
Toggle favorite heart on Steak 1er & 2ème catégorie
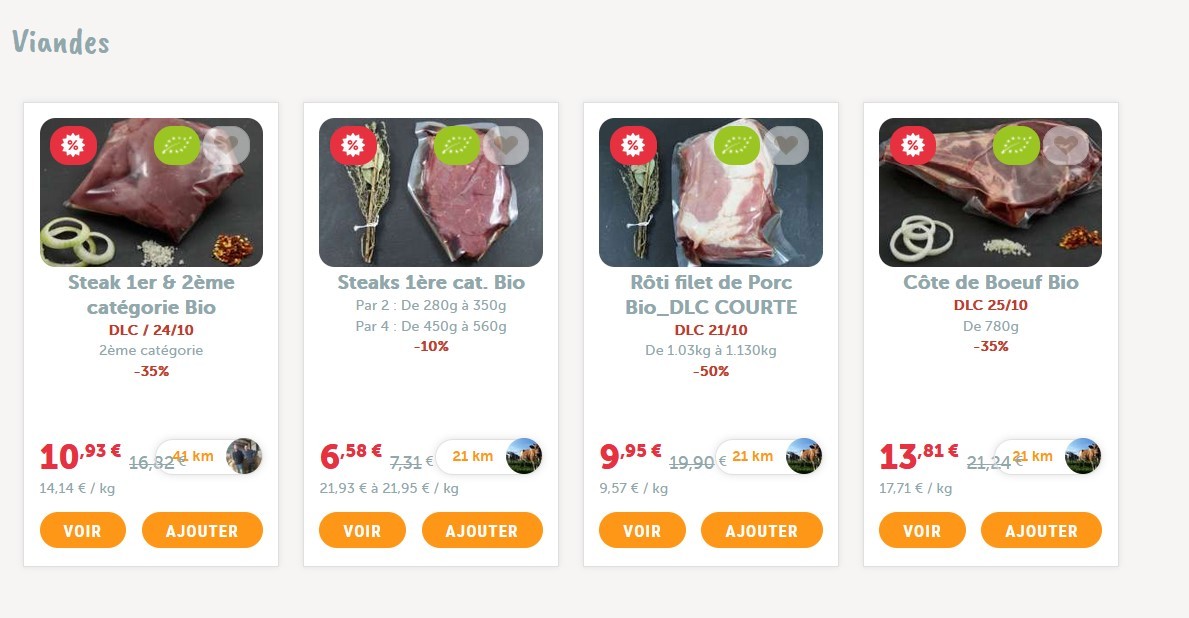226,145
